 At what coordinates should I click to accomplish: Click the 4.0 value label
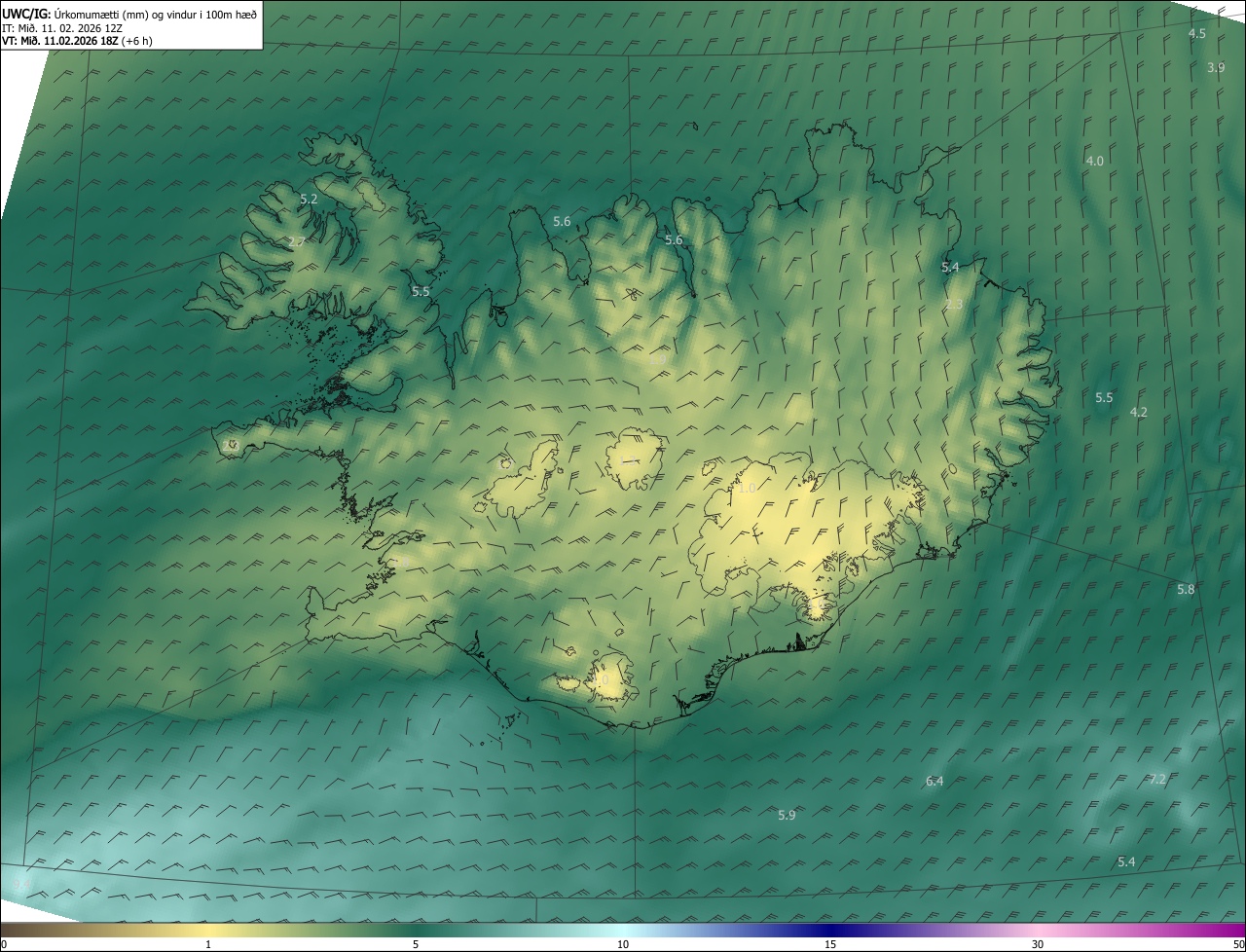coord(1095,161)
